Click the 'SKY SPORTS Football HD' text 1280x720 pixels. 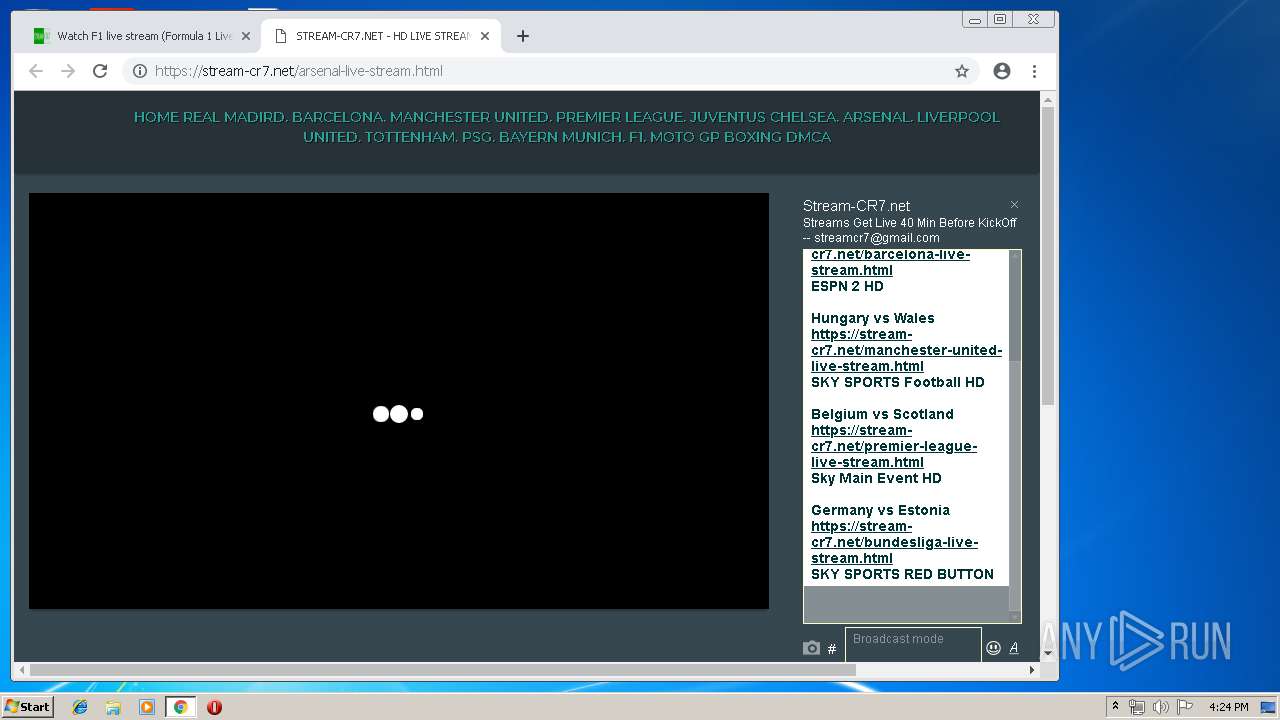click(x=897, y=382)
